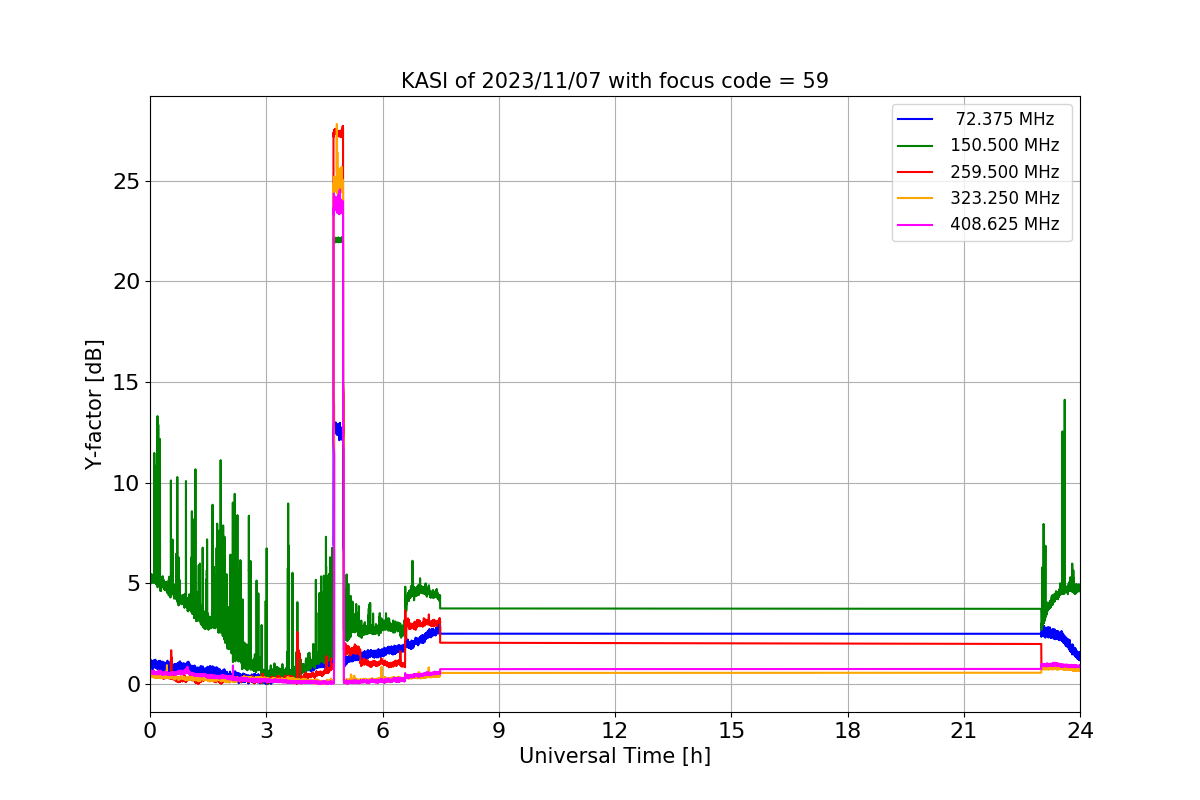1200x800 pixels.
Task: Click the blue line swatch in legend
Action: [x=916, y=120]
